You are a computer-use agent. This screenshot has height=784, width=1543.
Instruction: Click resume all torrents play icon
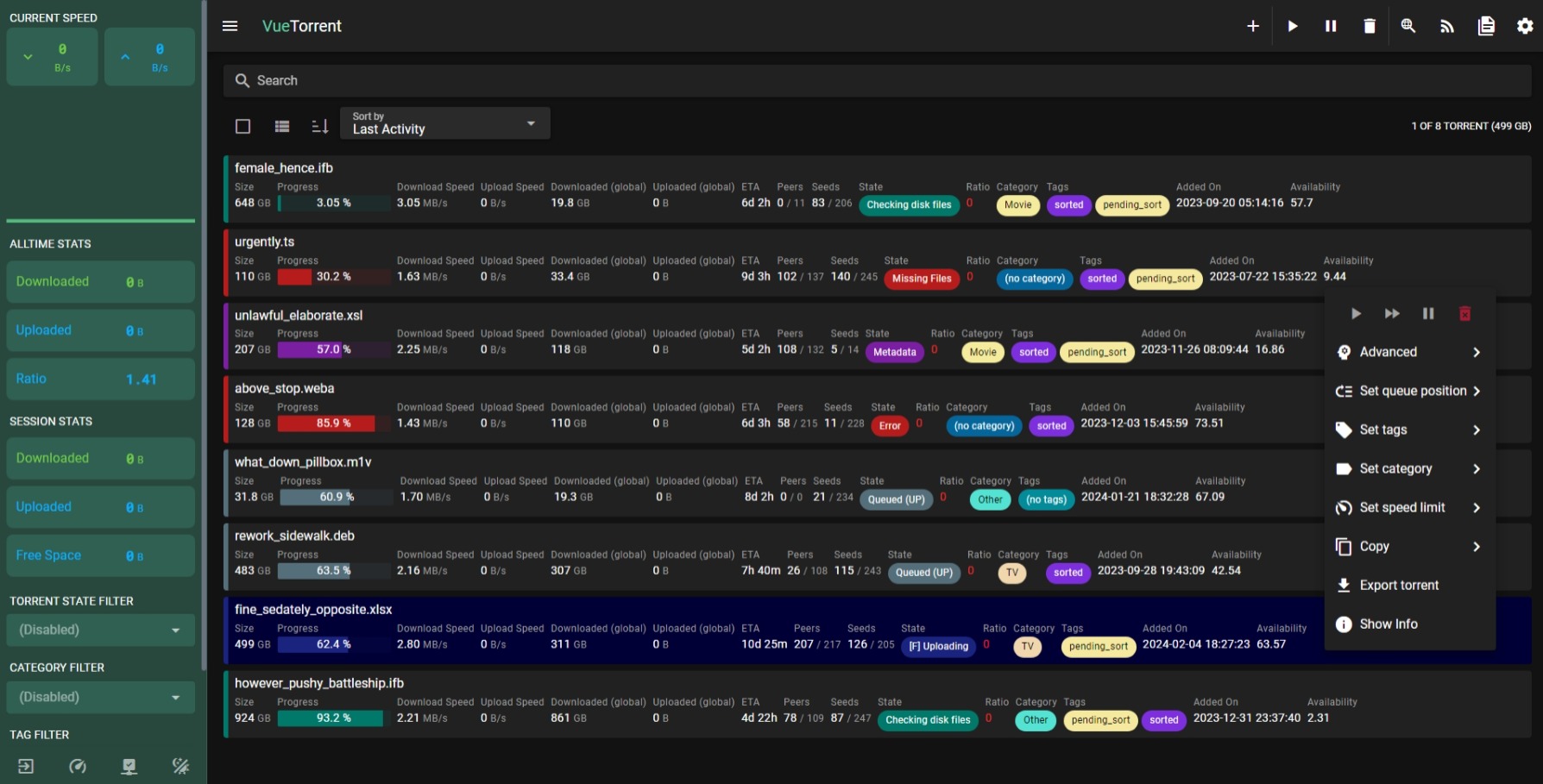(x=1292, y=26)
